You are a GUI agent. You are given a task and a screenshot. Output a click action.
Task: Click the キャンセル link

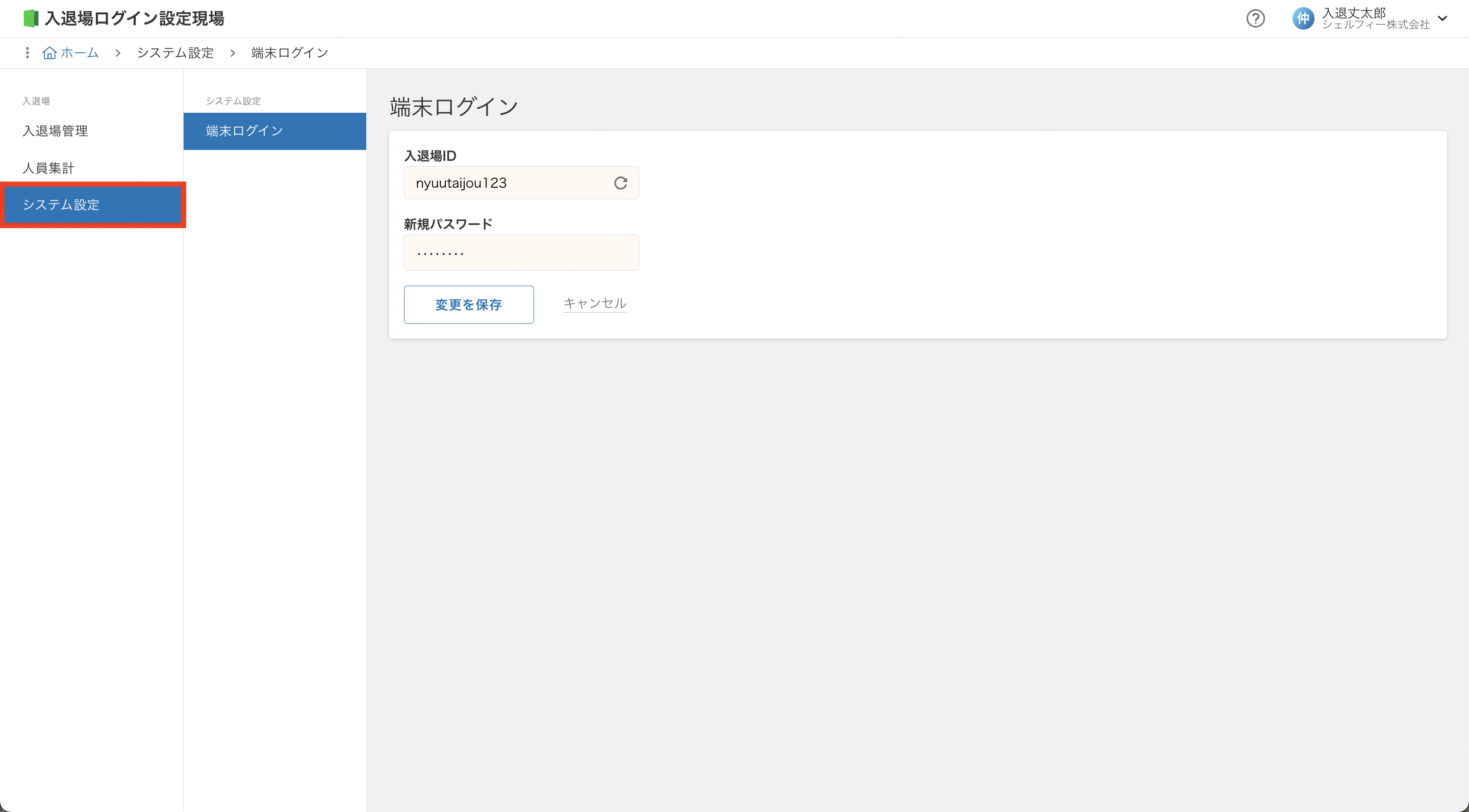[x=594, y=303]
